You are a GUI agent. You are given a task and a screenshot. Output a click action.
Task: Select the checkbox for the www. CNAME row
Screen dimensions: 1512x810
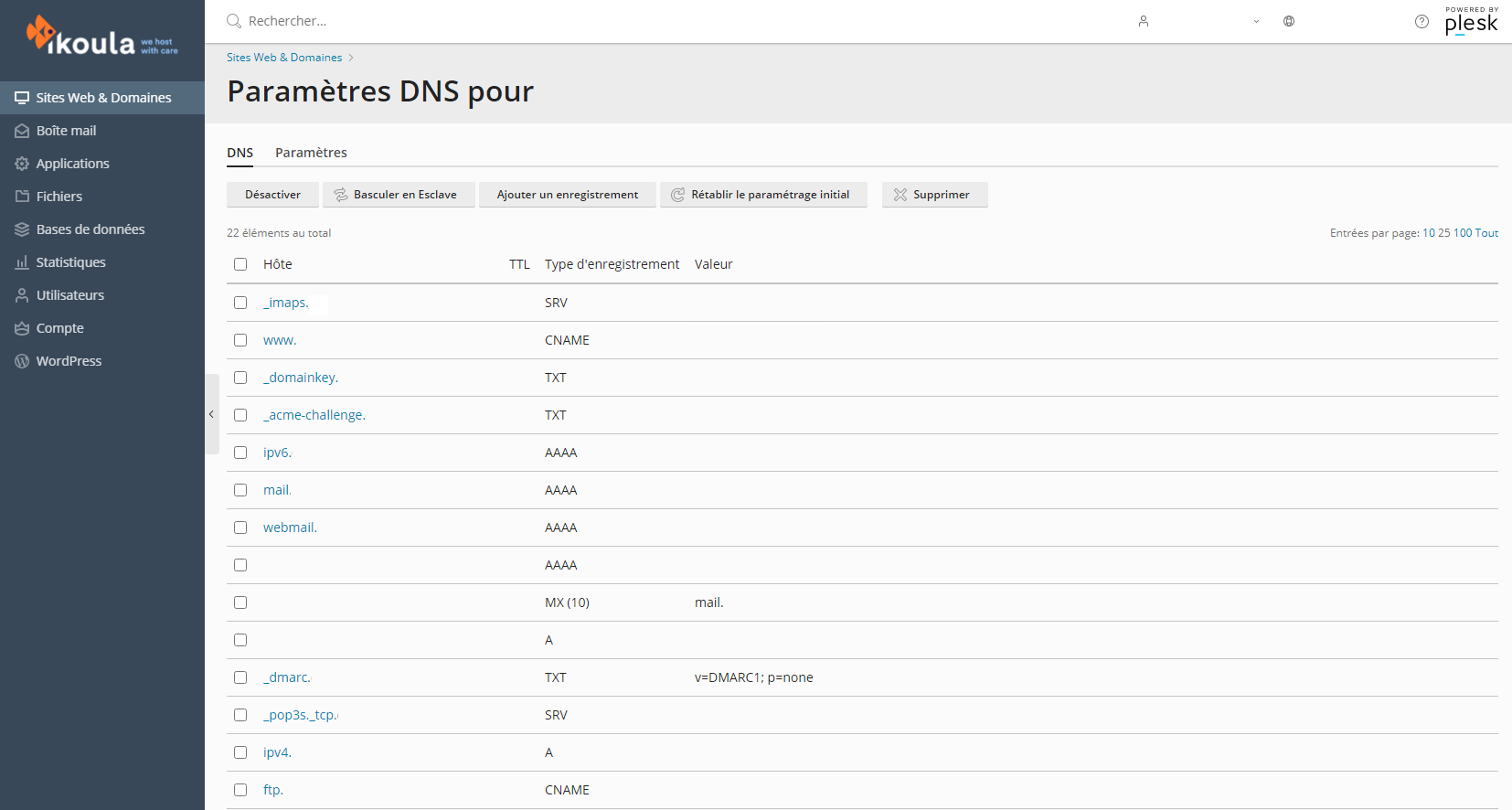[240, 340]
